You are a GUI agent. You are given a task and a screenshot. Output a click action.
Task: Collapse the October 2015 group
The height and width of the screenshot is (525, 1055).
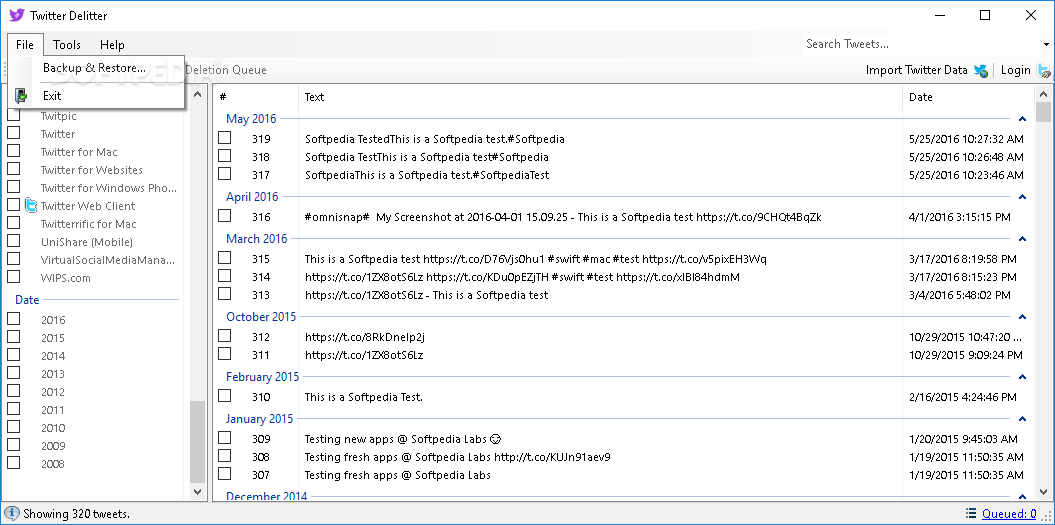(x=1023, y=317)
